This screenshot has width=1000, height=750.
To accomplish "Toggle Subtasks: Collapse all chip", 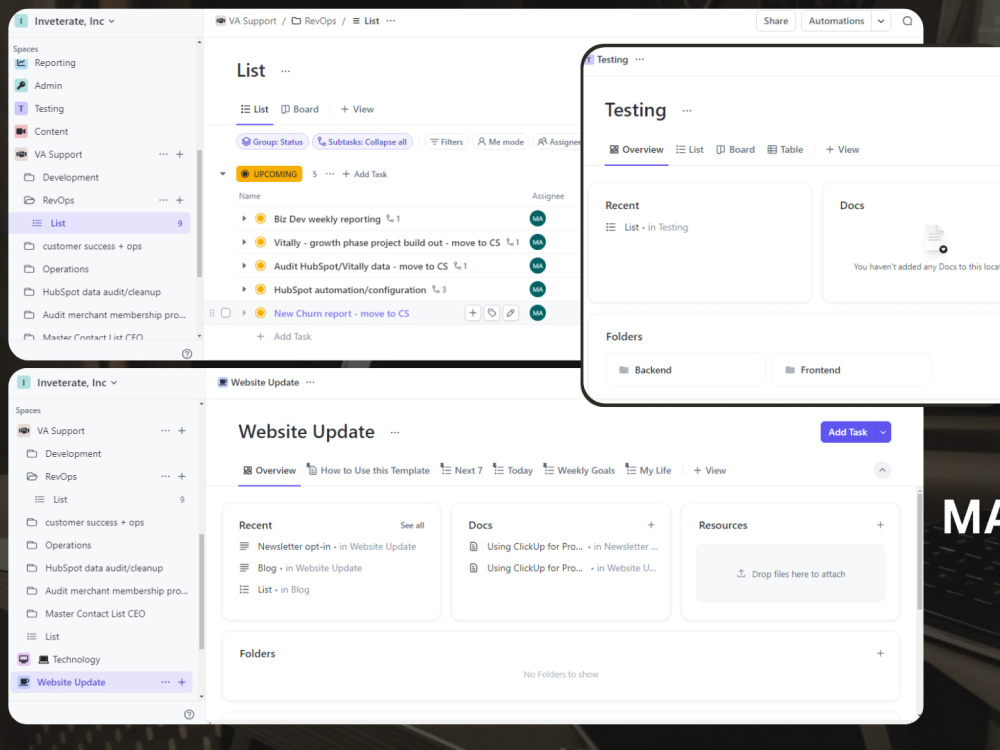I will click(x=362, y=142).
